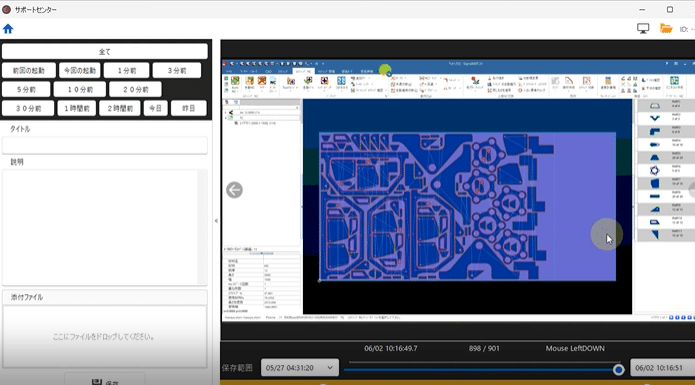Screen dimensions: 695x385
Task: Select the 2時間前 filter
Action: pyautogui.click(x=120, y=109)
